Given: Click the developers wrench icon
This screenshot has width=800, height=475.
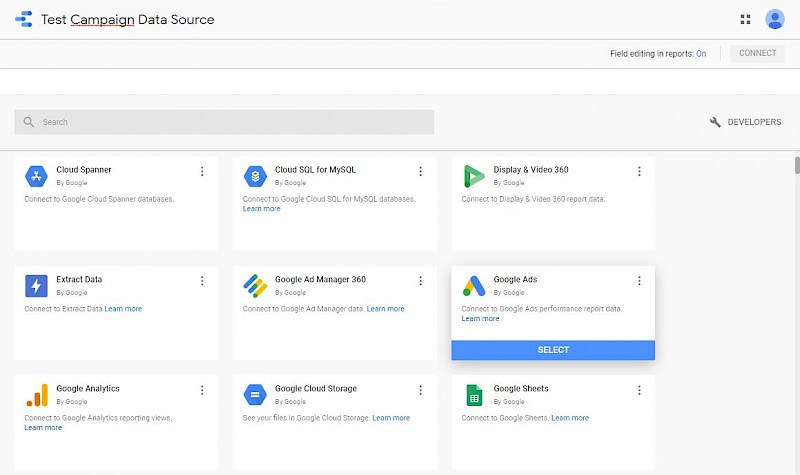Looking at the screenshot, I should click(x=715, y=122).
